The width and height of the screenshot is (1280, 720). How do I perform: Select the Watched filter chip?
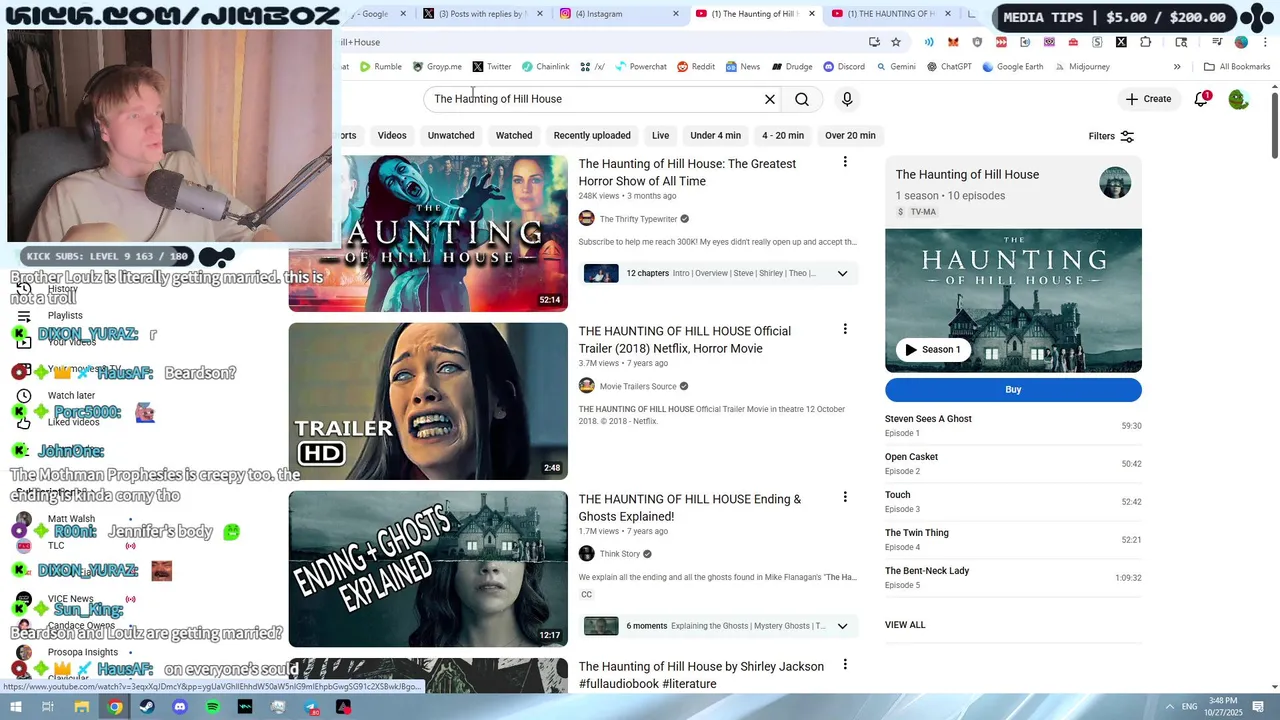tap(514, 136)
